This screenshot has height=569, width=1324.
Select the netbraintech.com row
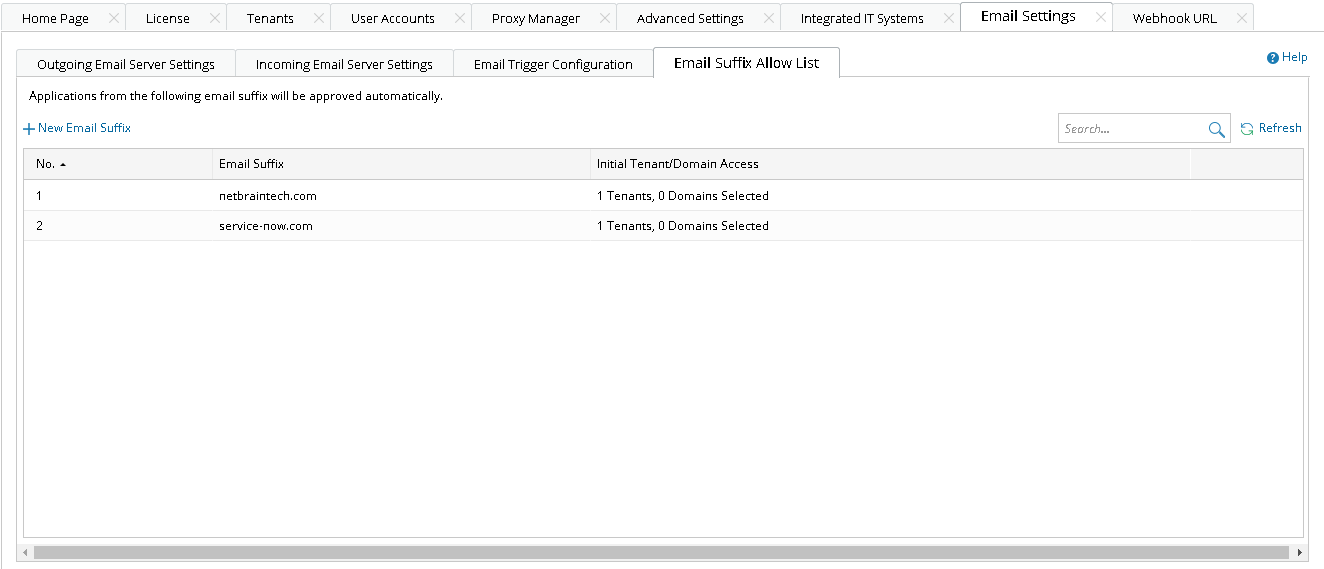point(268,196)
